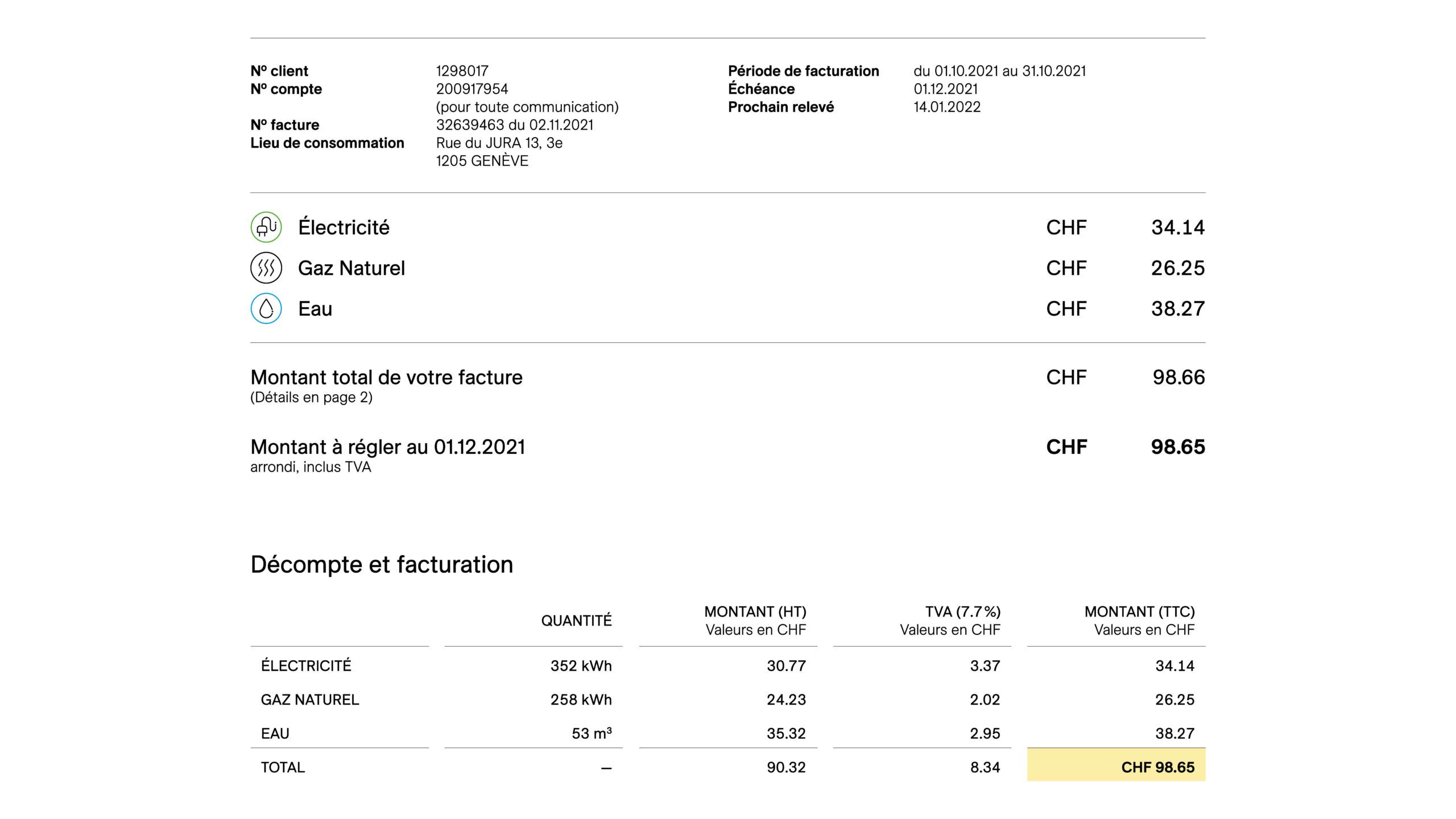Click the GAZ NATUREL table row label
Viewport: 1456px width, 819px height.
point(310,700)
